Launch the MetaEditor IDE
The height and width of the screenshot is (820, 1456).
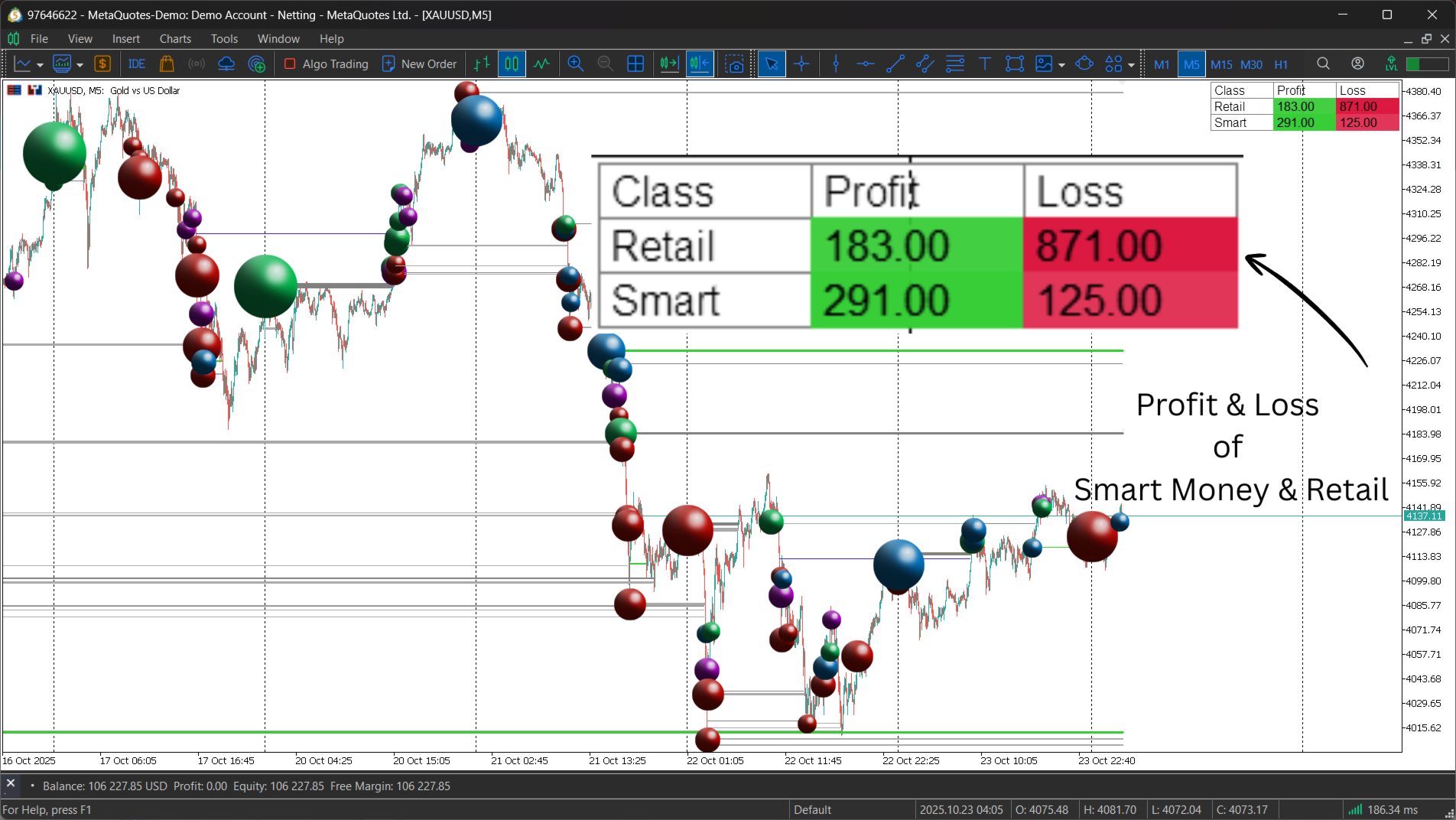pyautogui.click(x=137, y=64)
